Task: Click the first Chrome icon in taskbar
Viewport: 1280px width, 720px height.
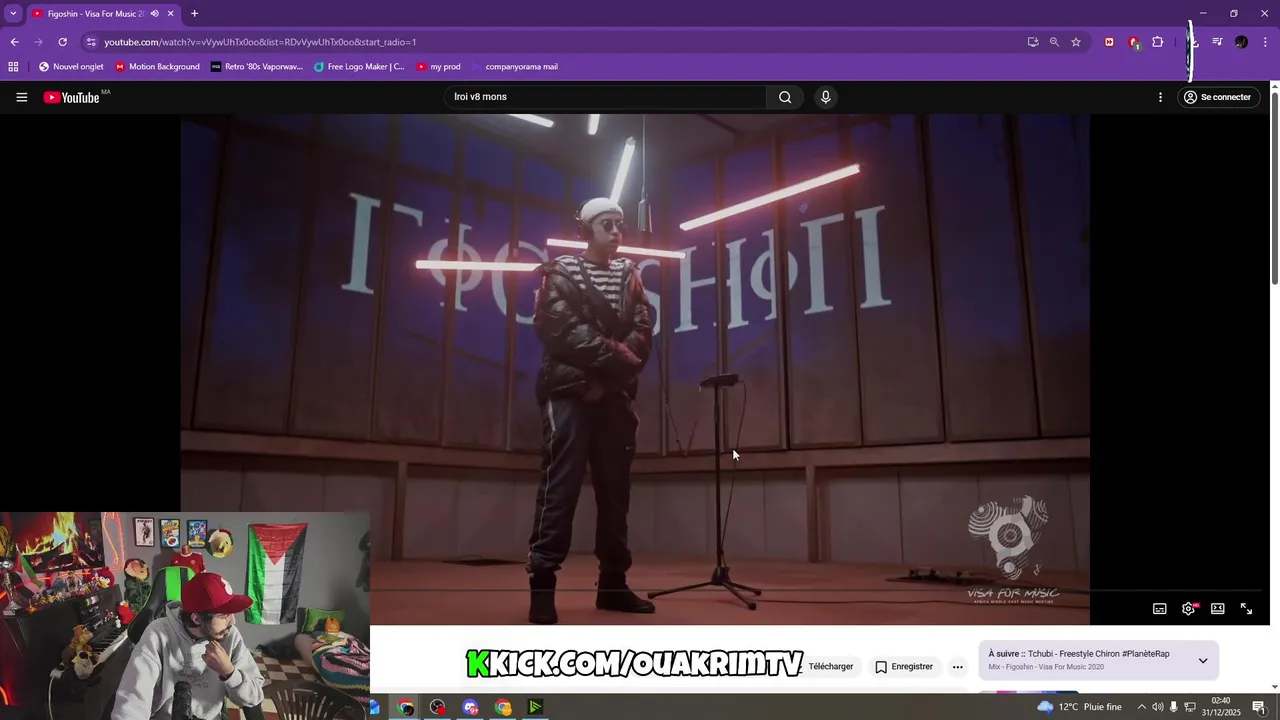Action: coord(405,707)
